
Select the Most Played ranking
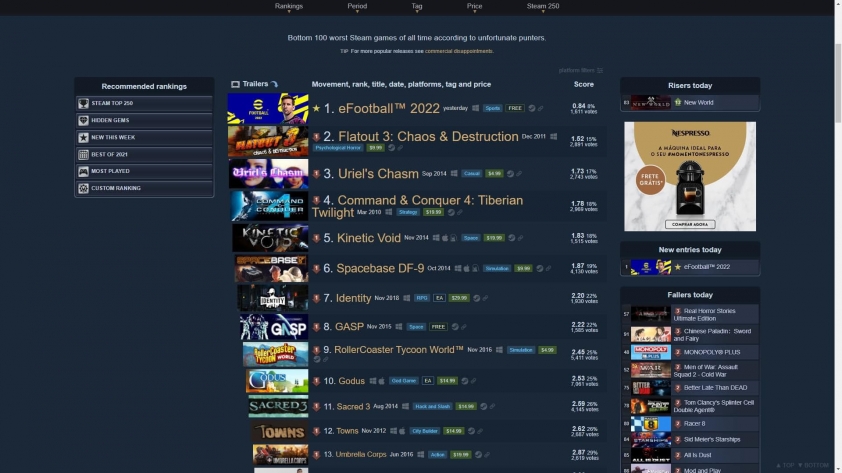[x=144, y=171]
